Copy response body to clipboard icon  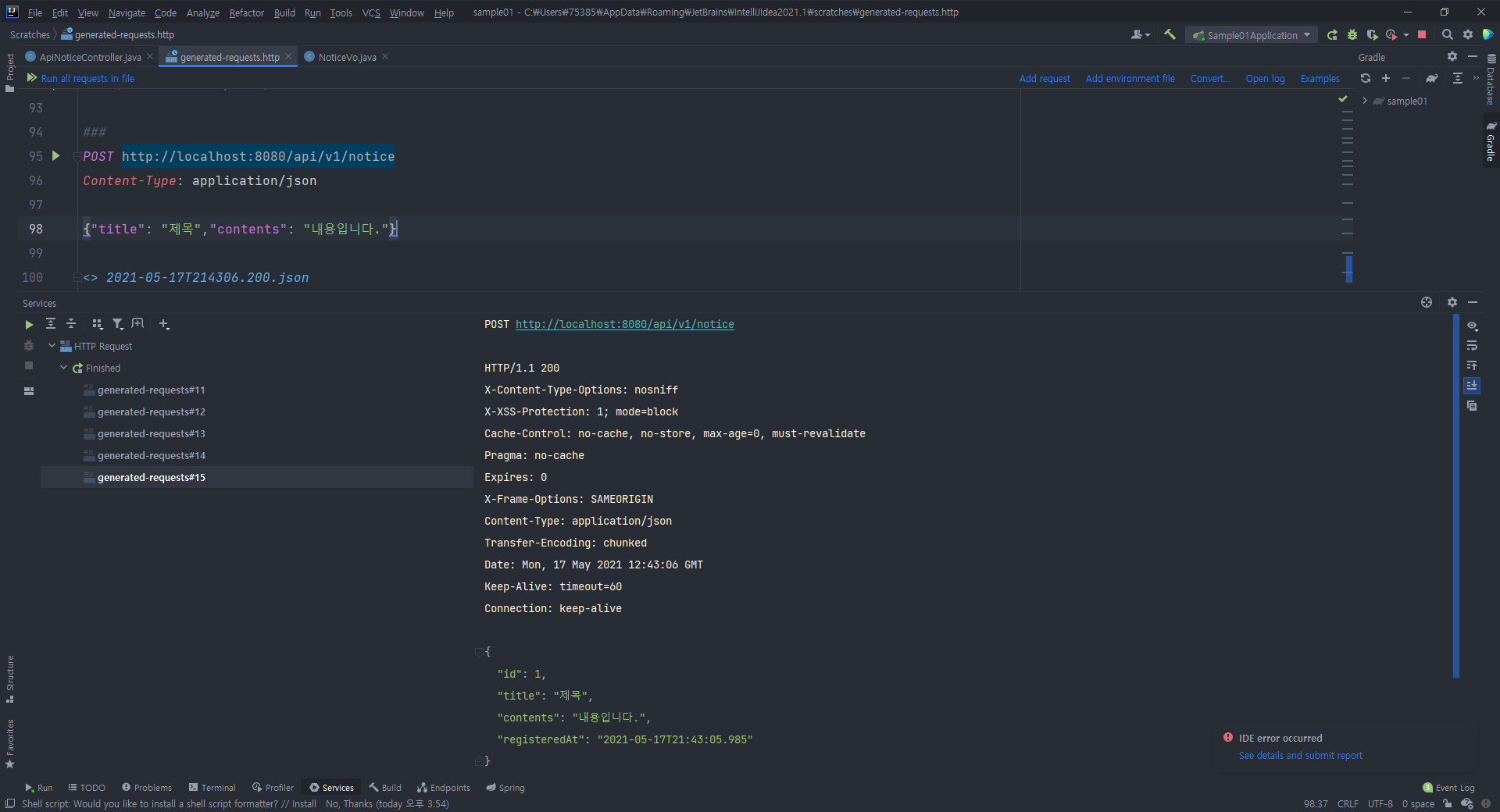[1472, 406]
